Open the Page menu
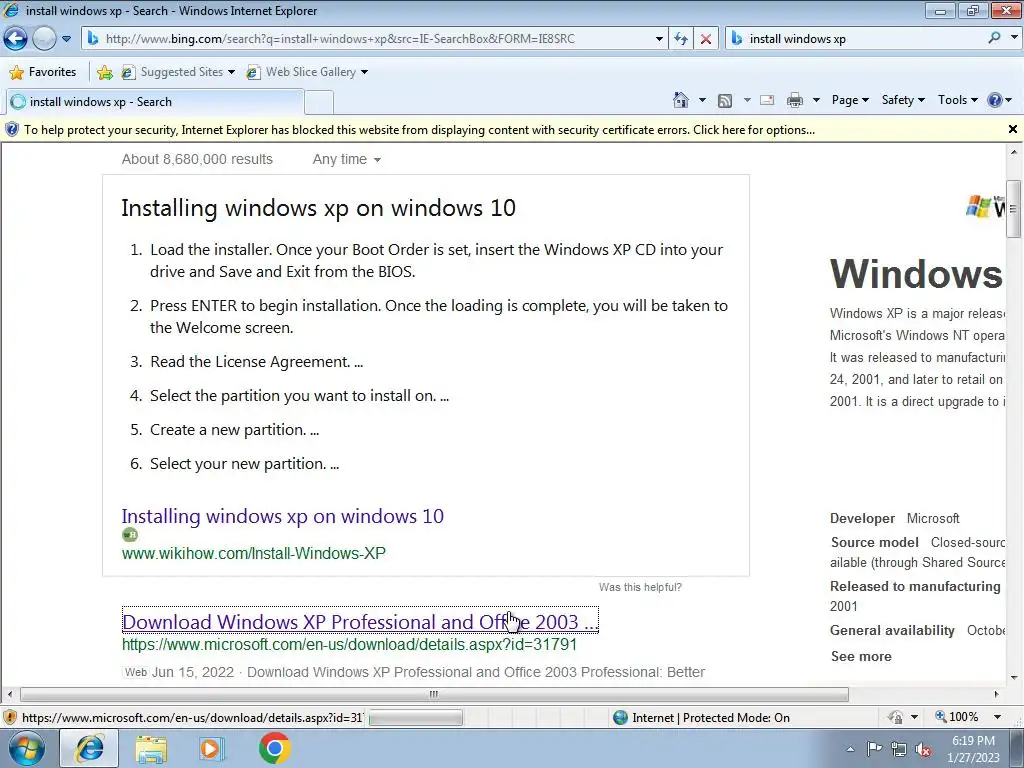This screenshot has height=768, width=1024. pos(850,100)
